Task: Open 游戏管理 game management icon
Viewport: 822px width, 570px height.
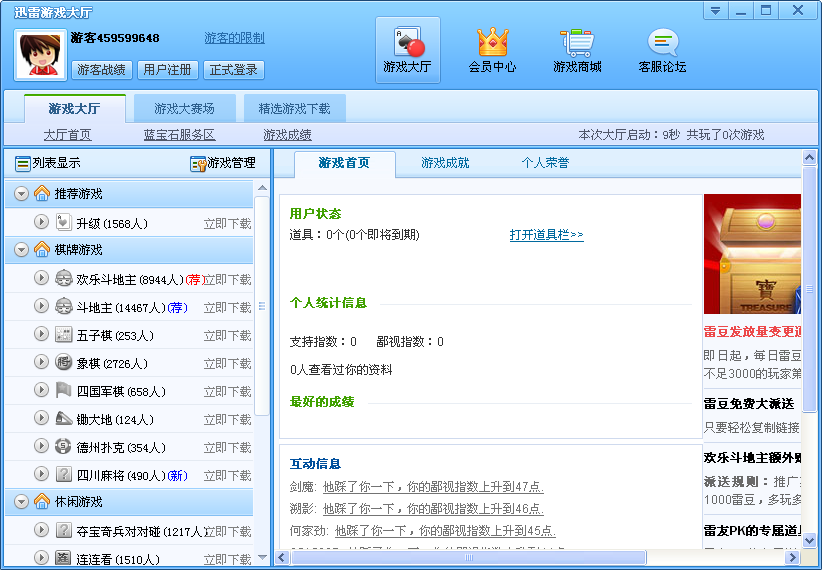Action: click(x=198, y=163)
